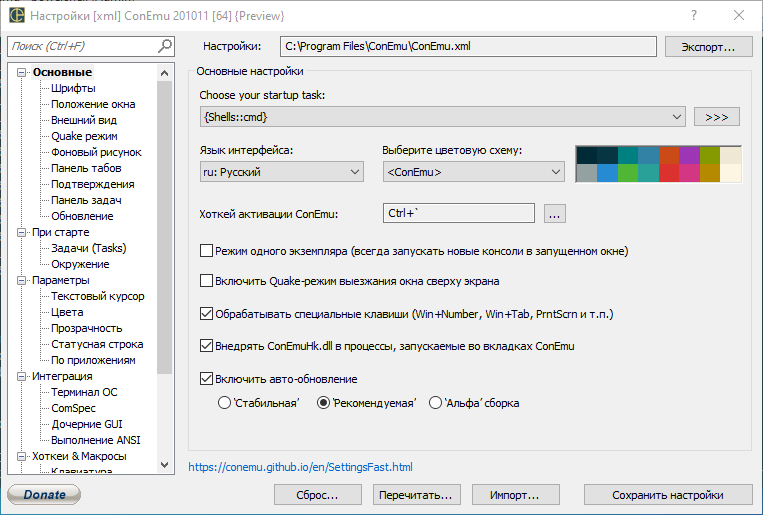Click the Перечитать... button

(416, 495)
